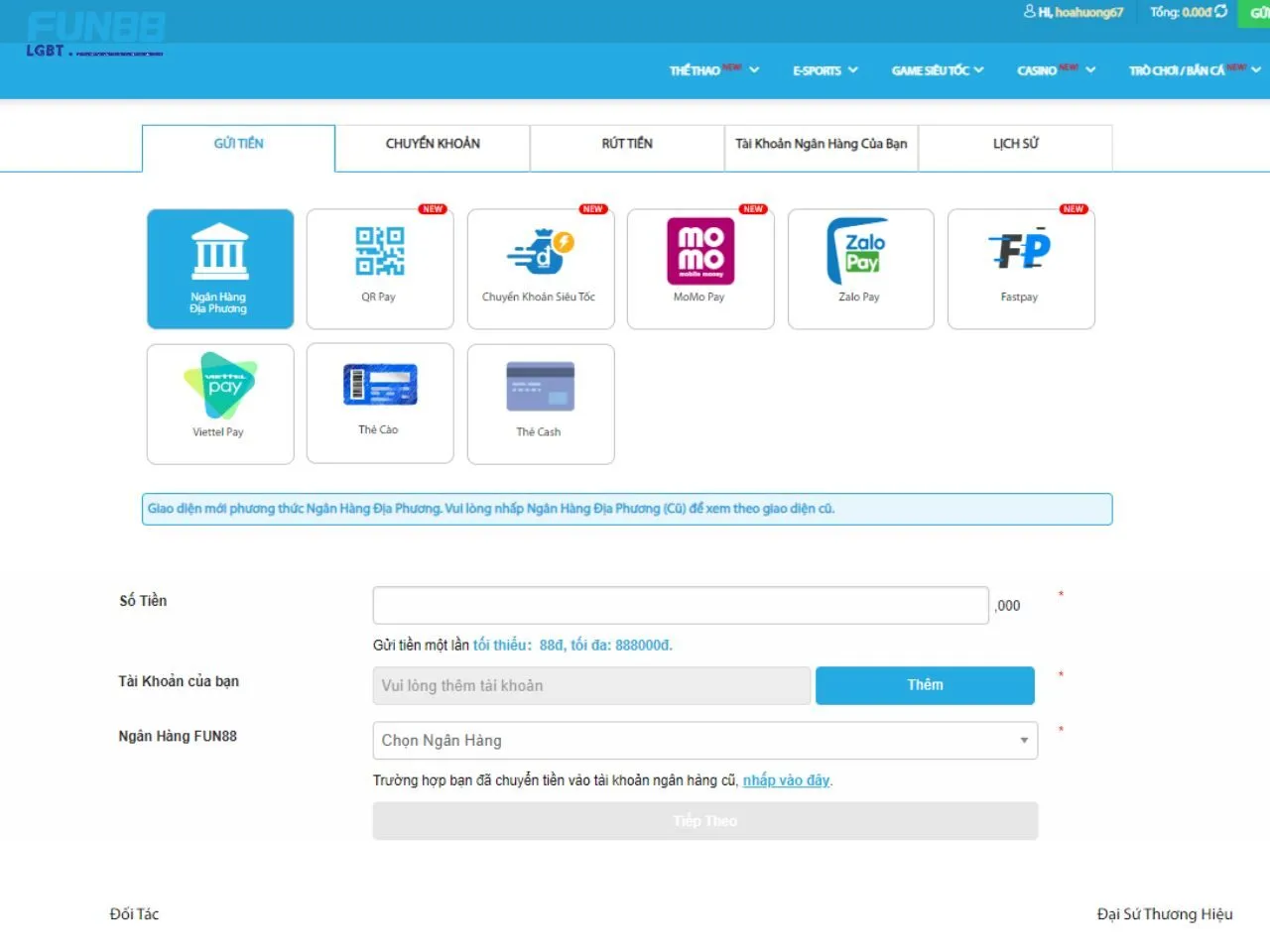Focus the Số Tiền amount field
The height and width of the screenshot is (952, 1270).
tap(681, 605)
